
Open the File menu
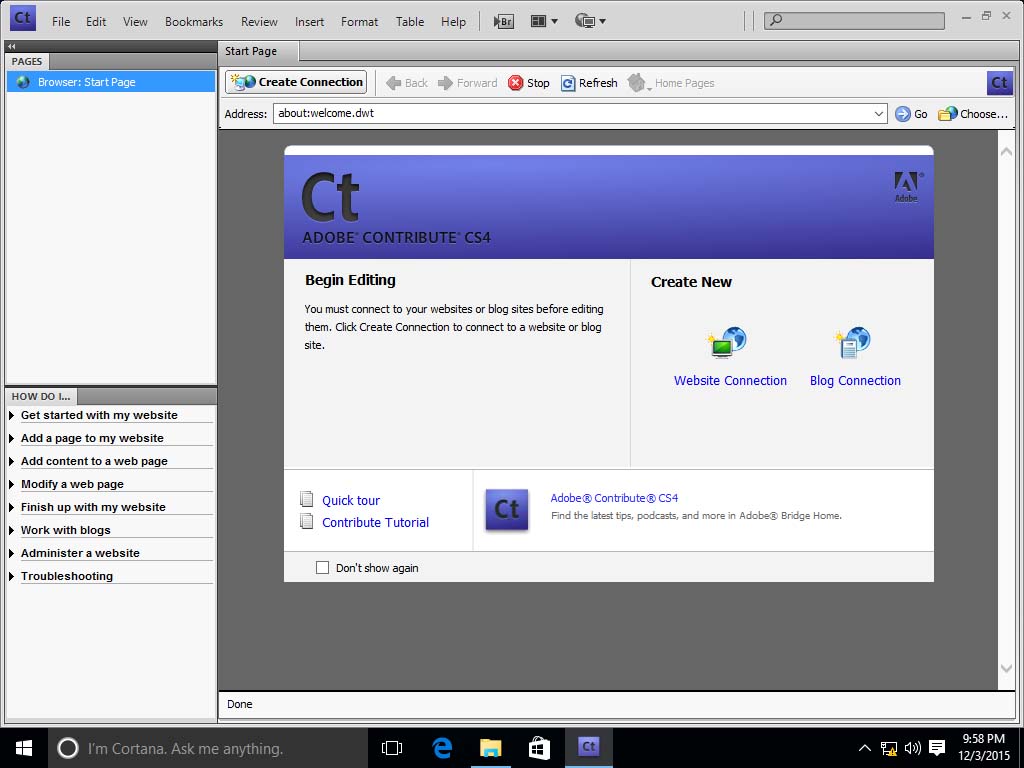(x=61, y=22)
